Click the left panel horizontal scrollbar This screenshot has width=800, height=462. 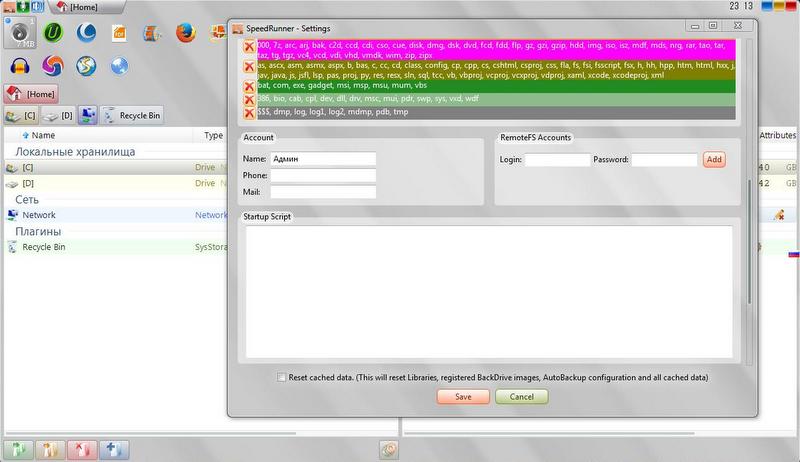[x=151, y=433]
